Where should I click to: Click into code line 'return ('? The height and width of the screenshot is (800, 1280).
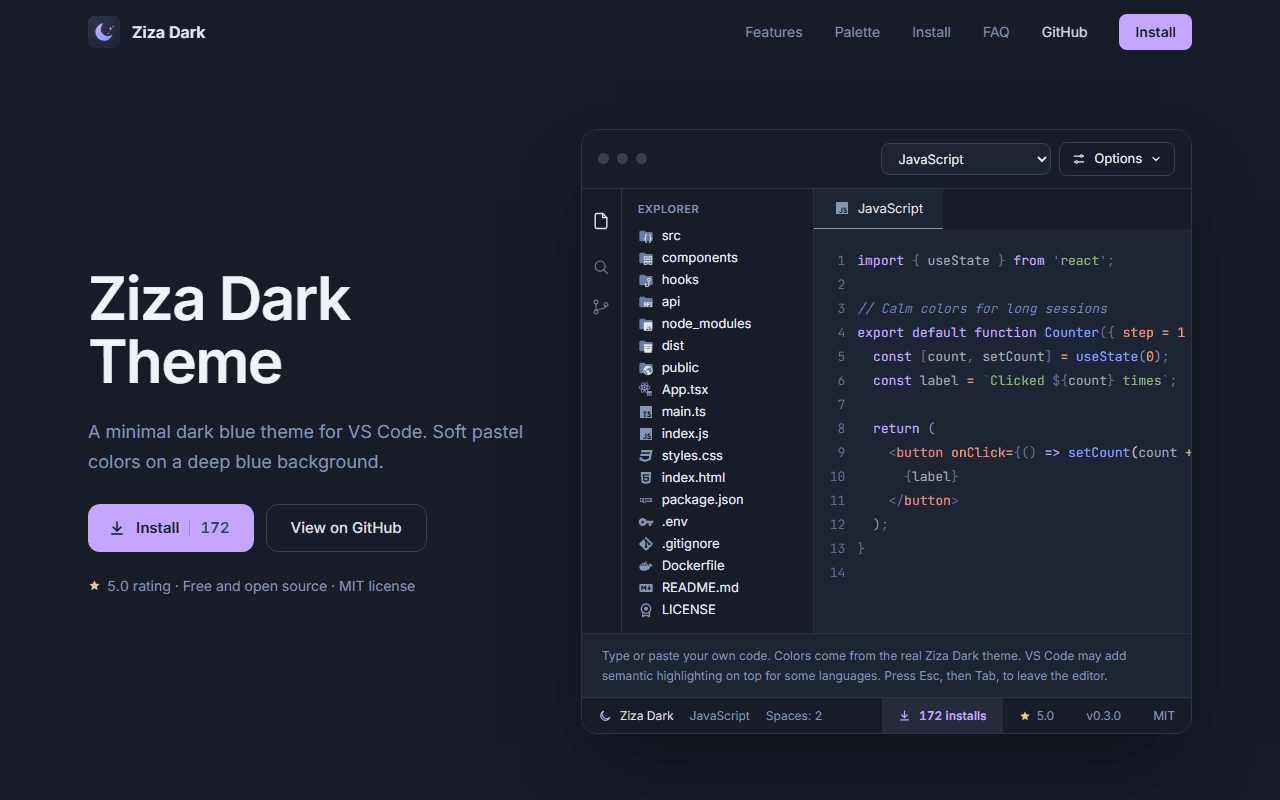click(904, 428)
